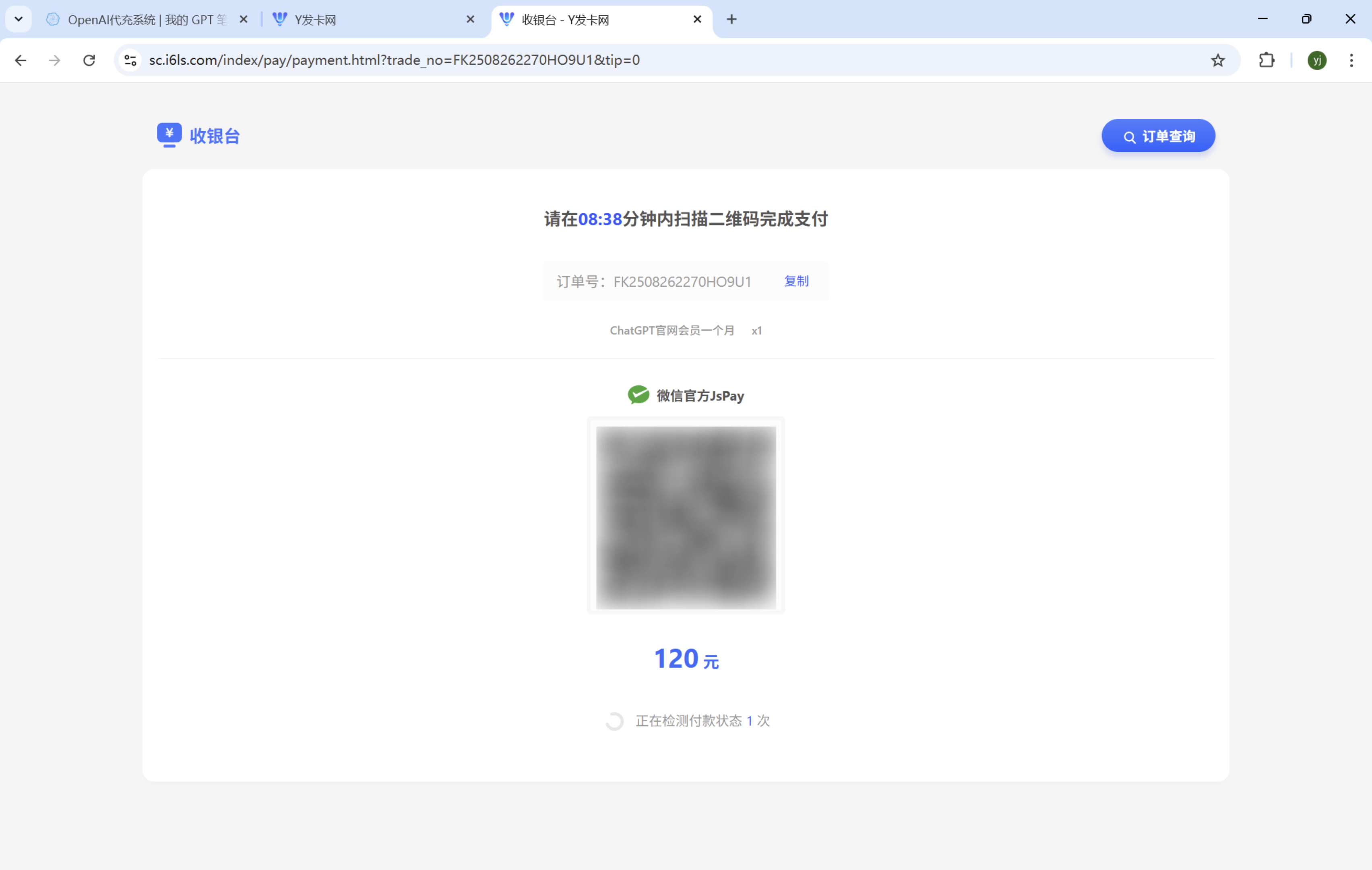Viewport: 1372px width, 870px height.
Task: Close the OpenAI代充系统 tab
Action: click(243, 19)
